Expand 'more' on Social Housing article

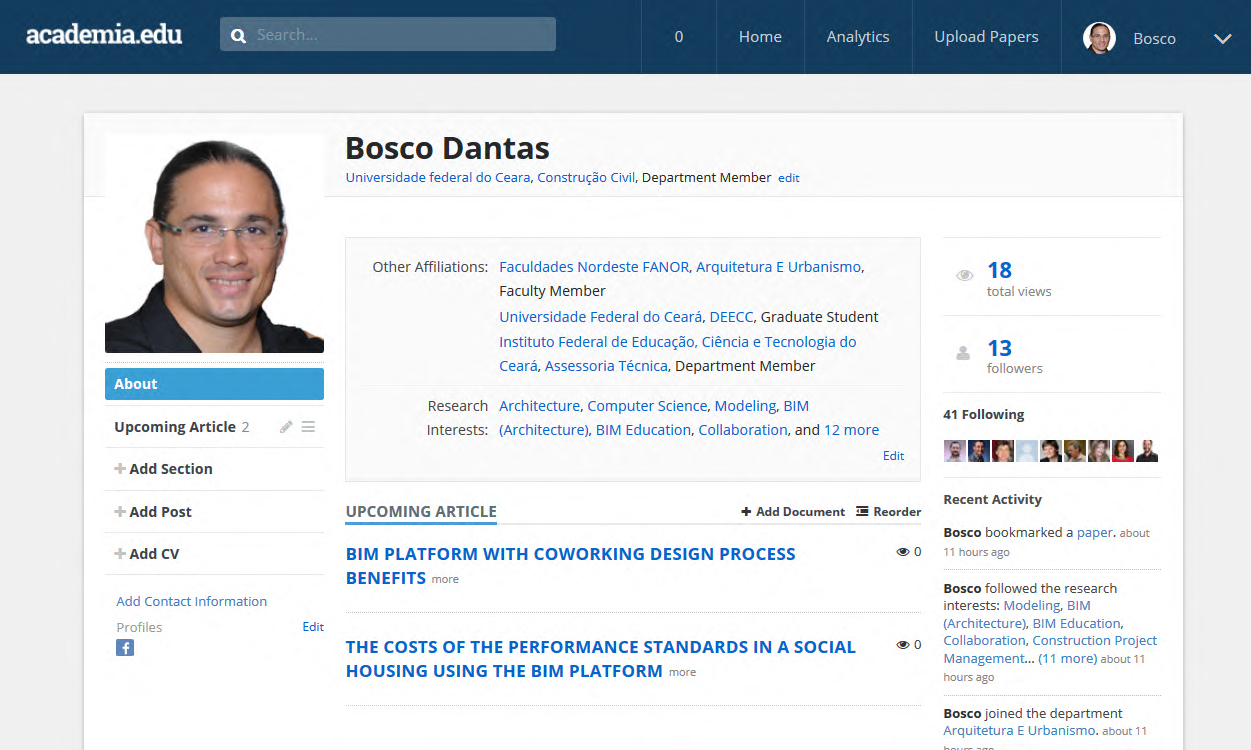[682, 672]
